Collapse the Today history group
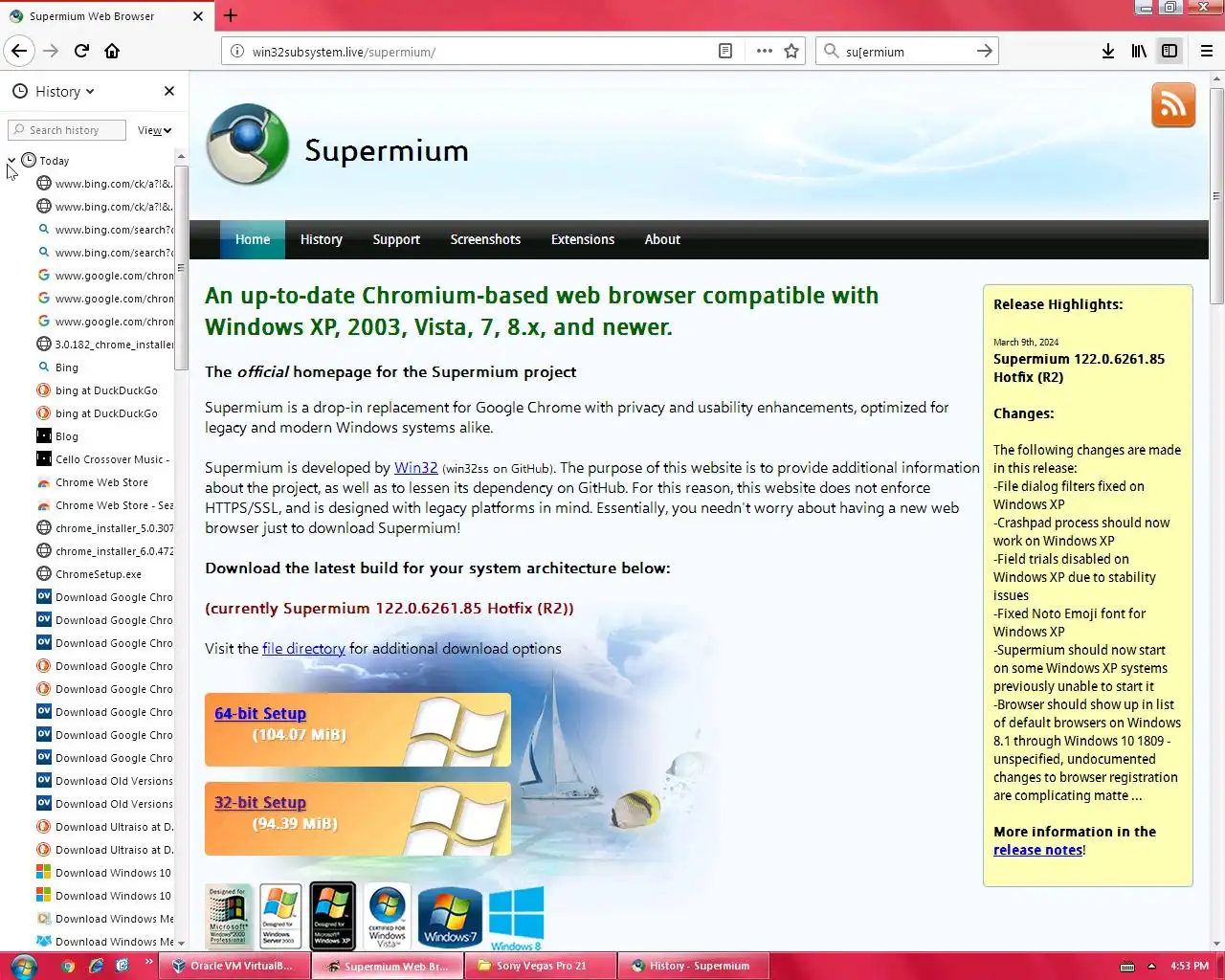This screenshot has width=1225, height=980. tap(11, 161)
